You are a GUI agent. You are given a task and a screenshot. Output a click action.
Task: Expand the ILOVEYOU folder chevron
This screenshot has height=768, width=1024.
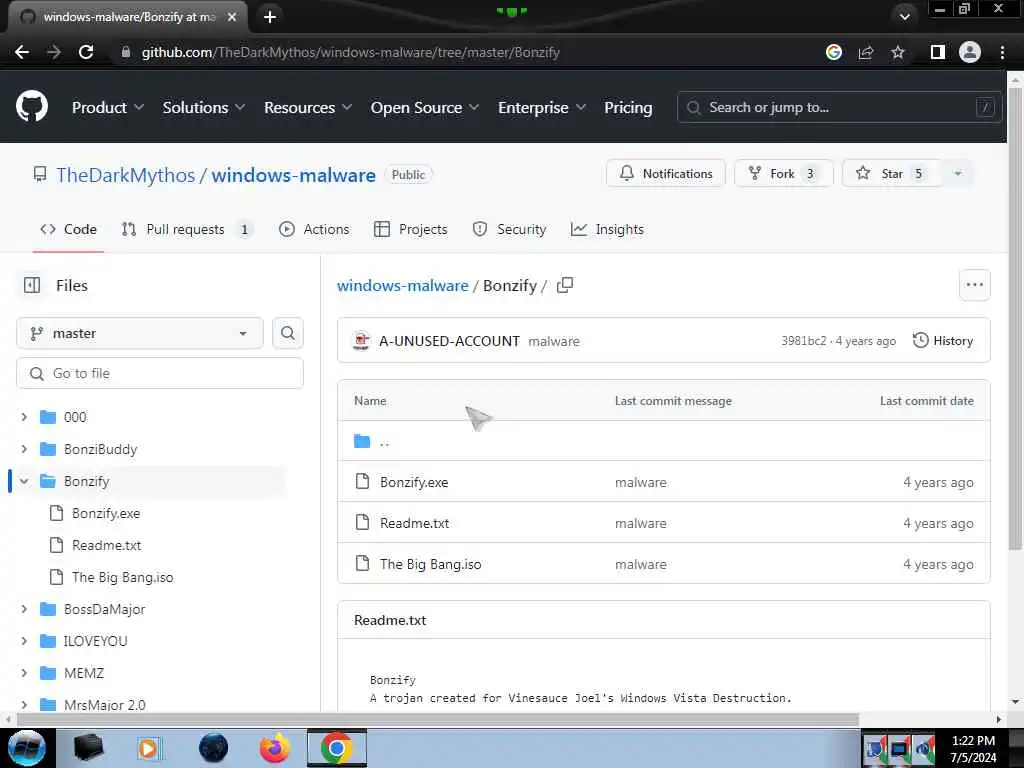24,641
